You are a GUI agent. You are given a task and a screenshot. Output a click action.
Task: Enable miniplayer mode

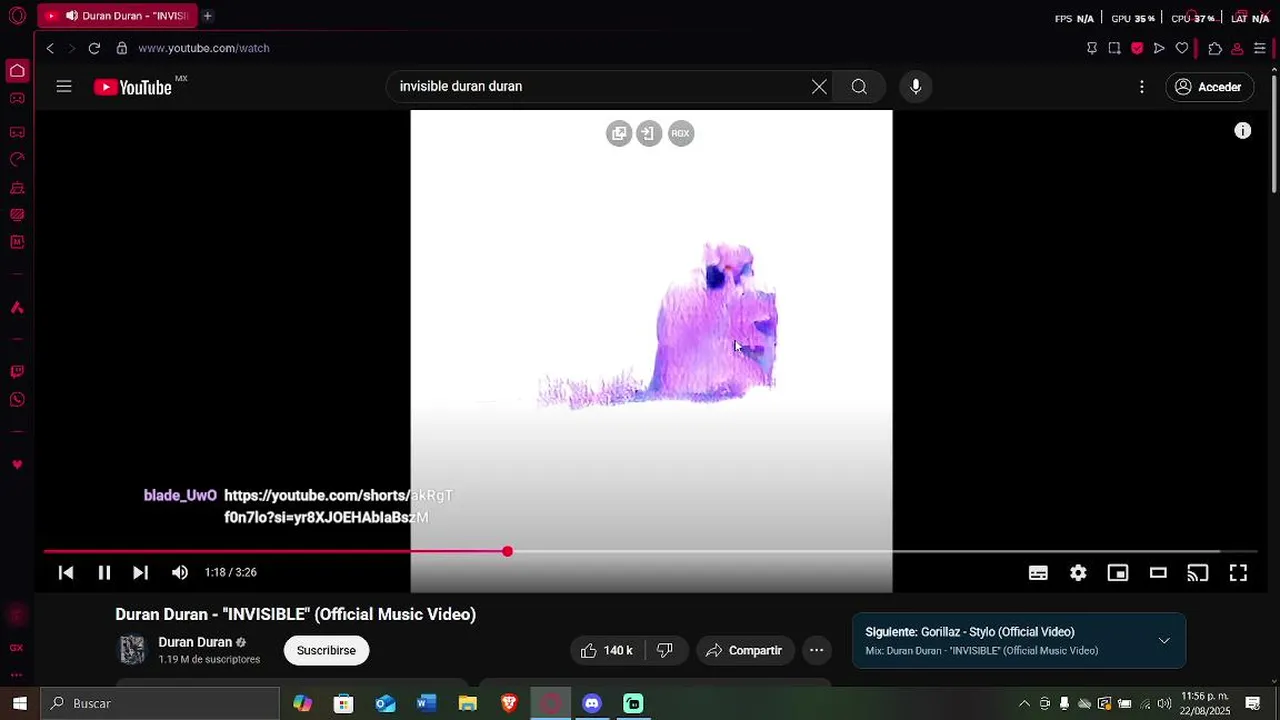pyautogui.click(x=1118, y=573)
